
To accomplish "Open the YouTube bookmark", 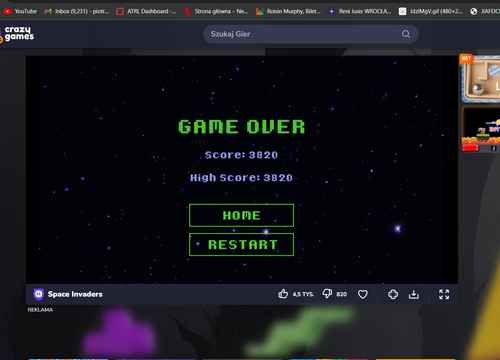I will tap(20, 11).
